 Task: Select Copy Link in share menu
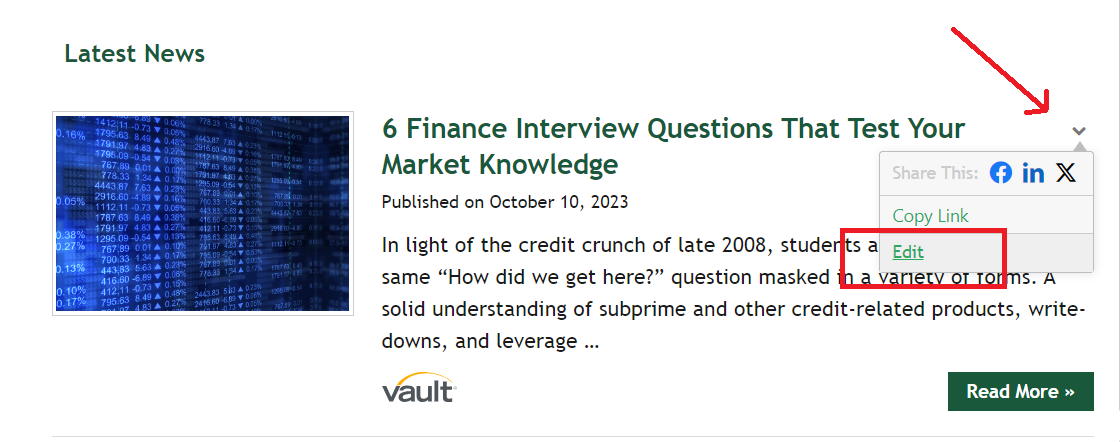point(930,216)
